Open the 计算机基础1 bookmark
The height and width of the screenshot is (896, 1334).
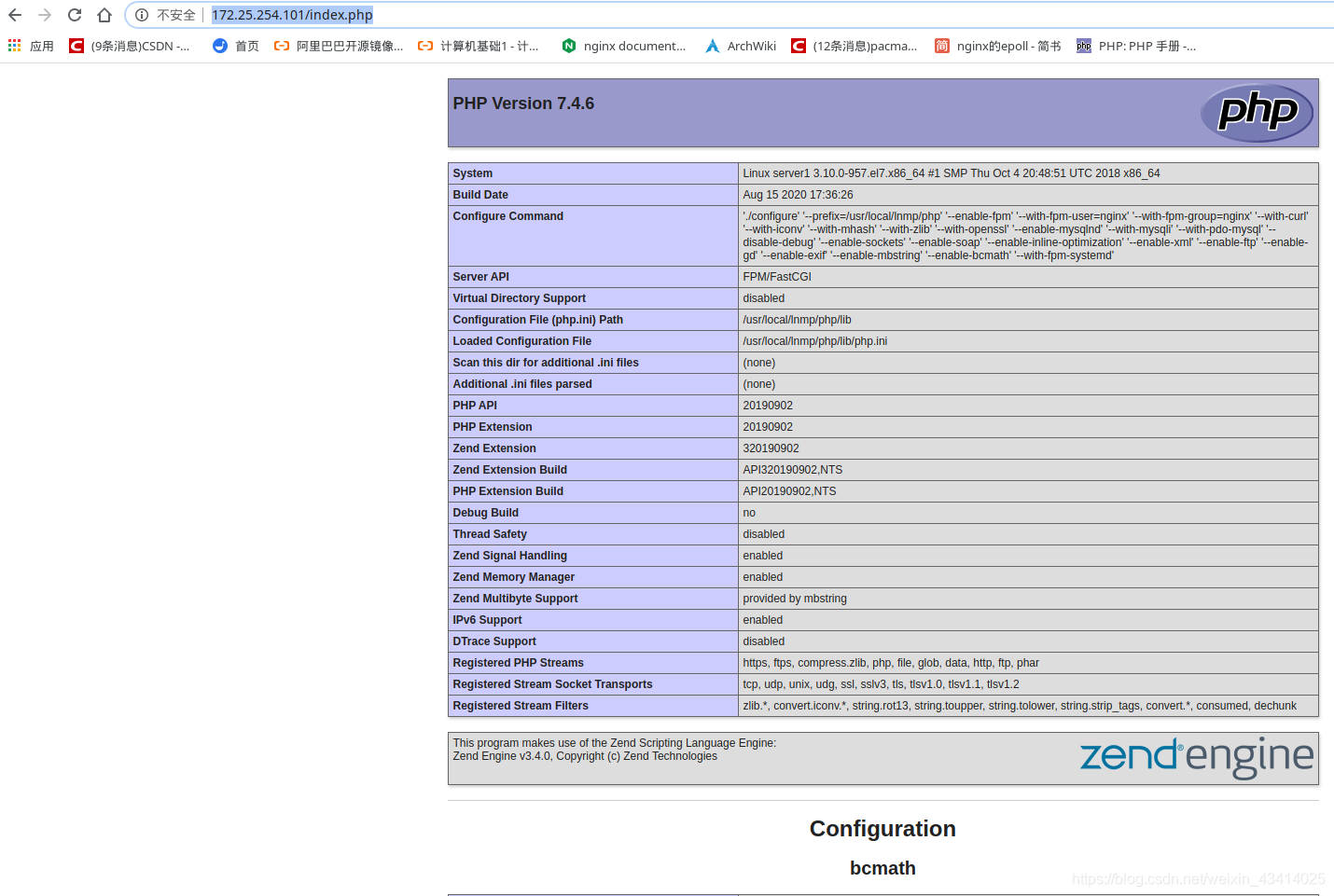click(479, 46)
